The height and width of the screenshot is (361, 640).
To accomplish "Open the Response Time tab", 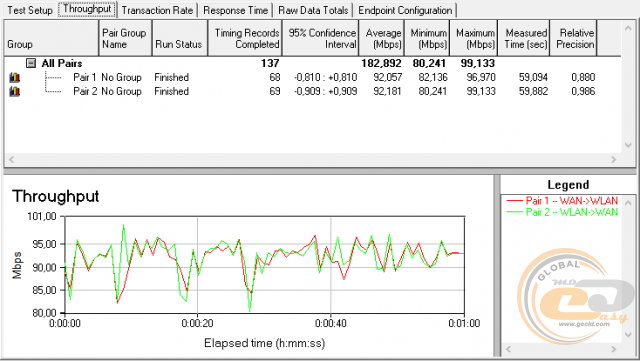I will [x=236, y=10].
